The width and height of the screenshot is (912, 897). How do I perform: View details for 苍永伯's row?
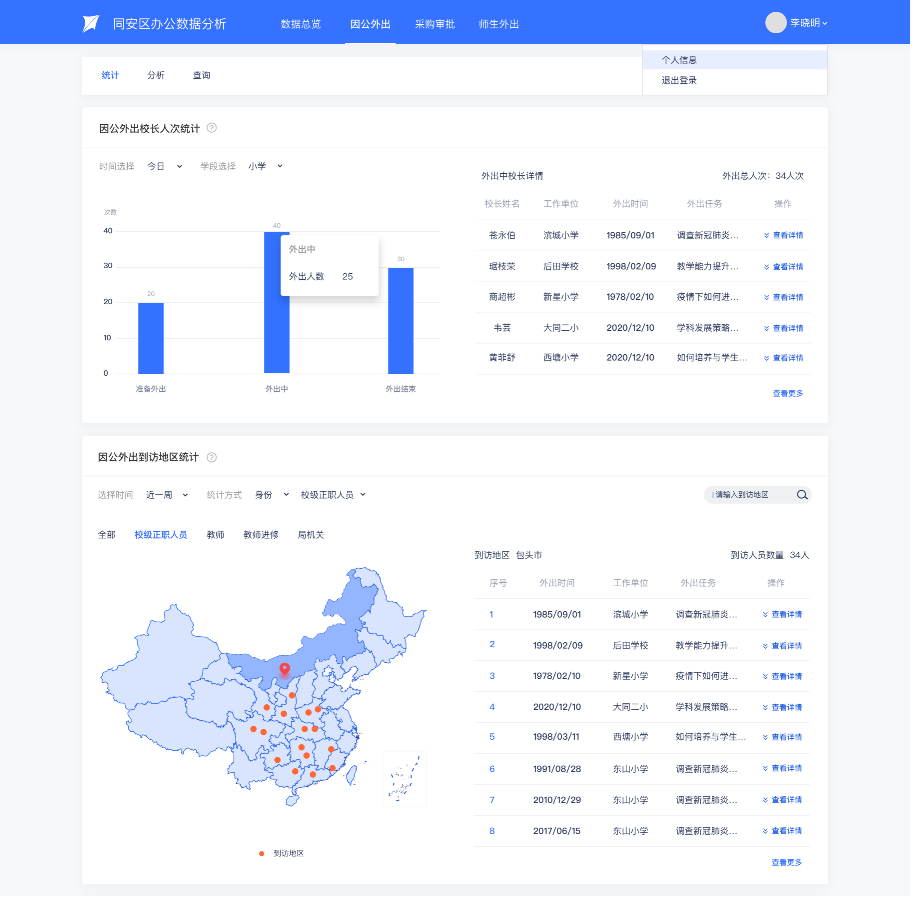pos(783,236)
